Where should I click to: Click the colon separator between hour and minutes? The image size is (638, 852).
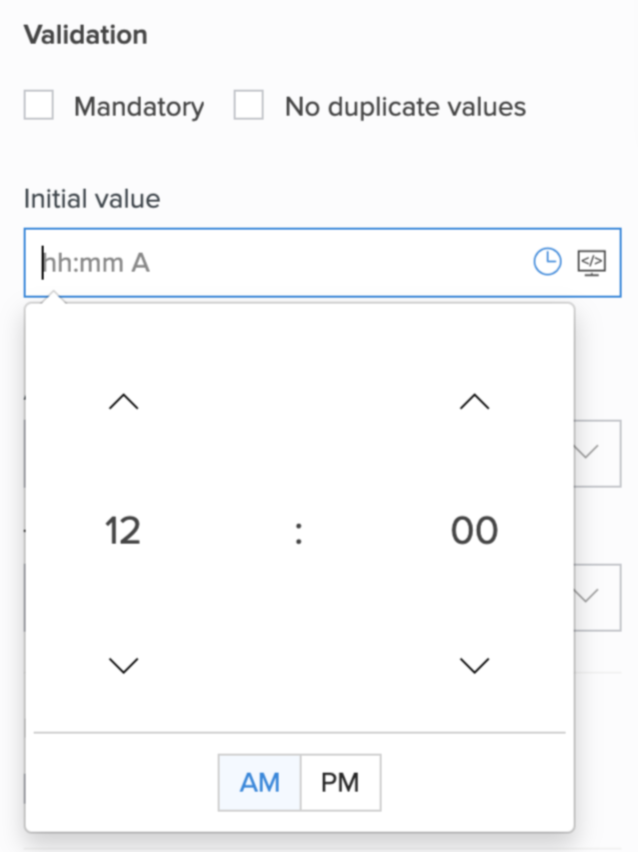pyautogui.click(x=298, y=533)
